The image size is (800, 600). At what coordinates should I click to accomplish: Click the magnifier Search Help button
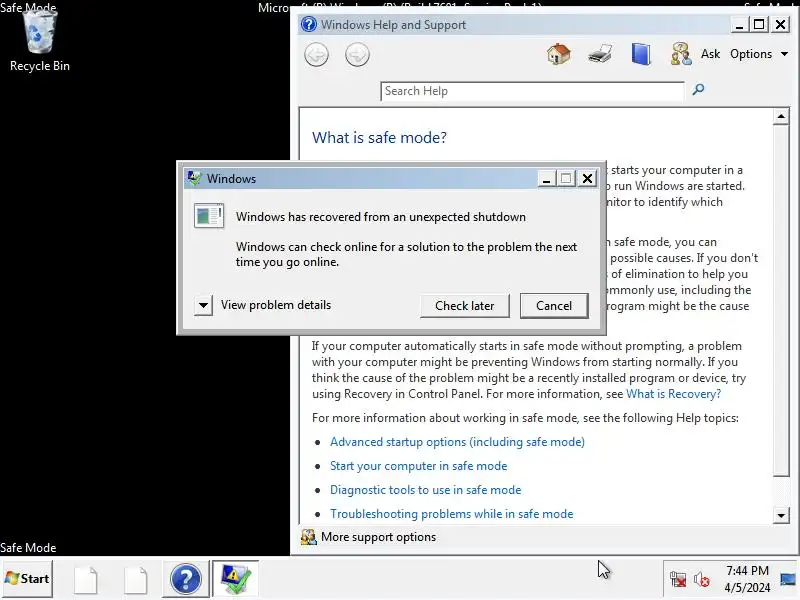pyautogui.click(x=698, y=90)
